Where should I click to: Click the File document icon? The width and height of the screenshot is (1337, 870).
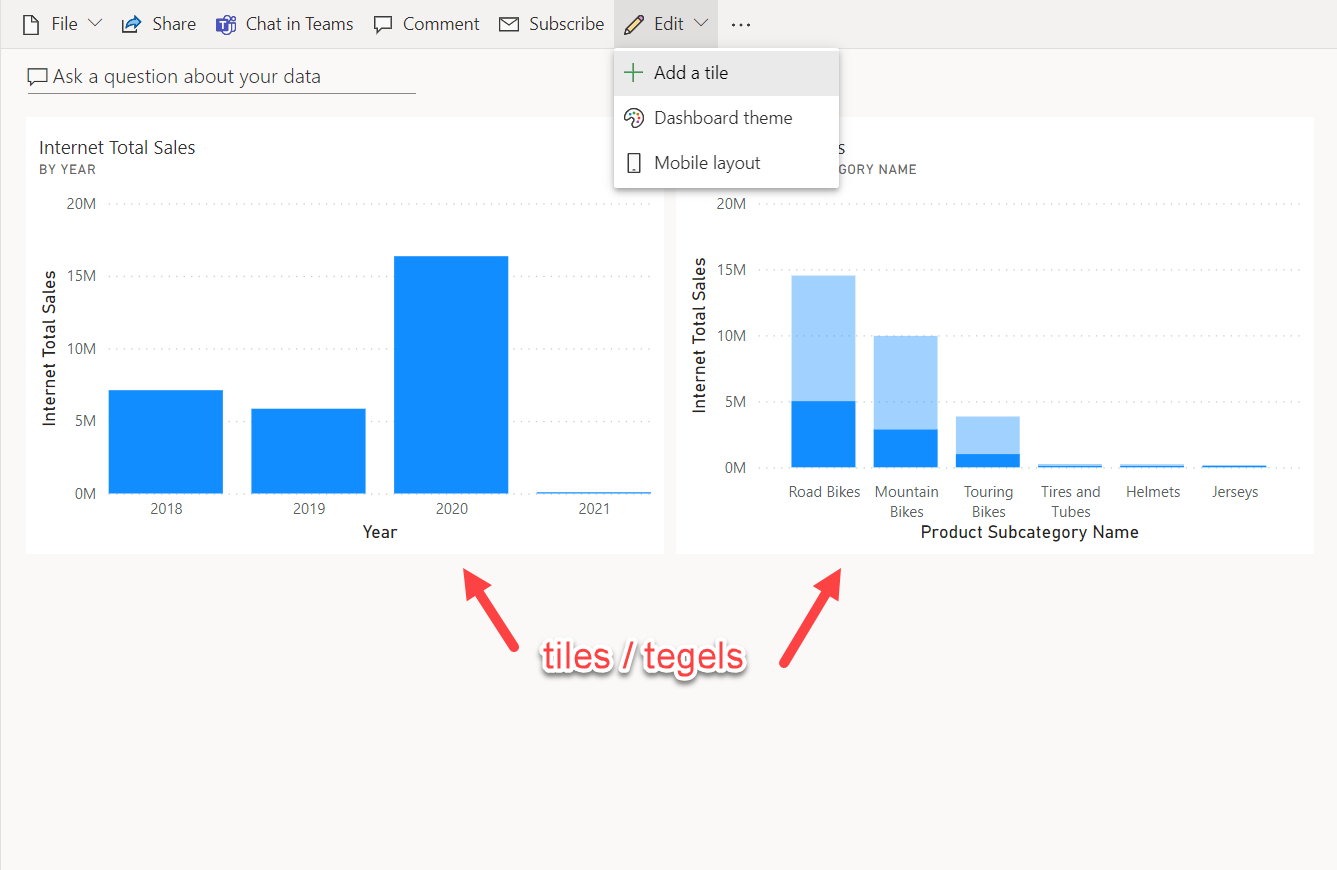tap(31, 24)
